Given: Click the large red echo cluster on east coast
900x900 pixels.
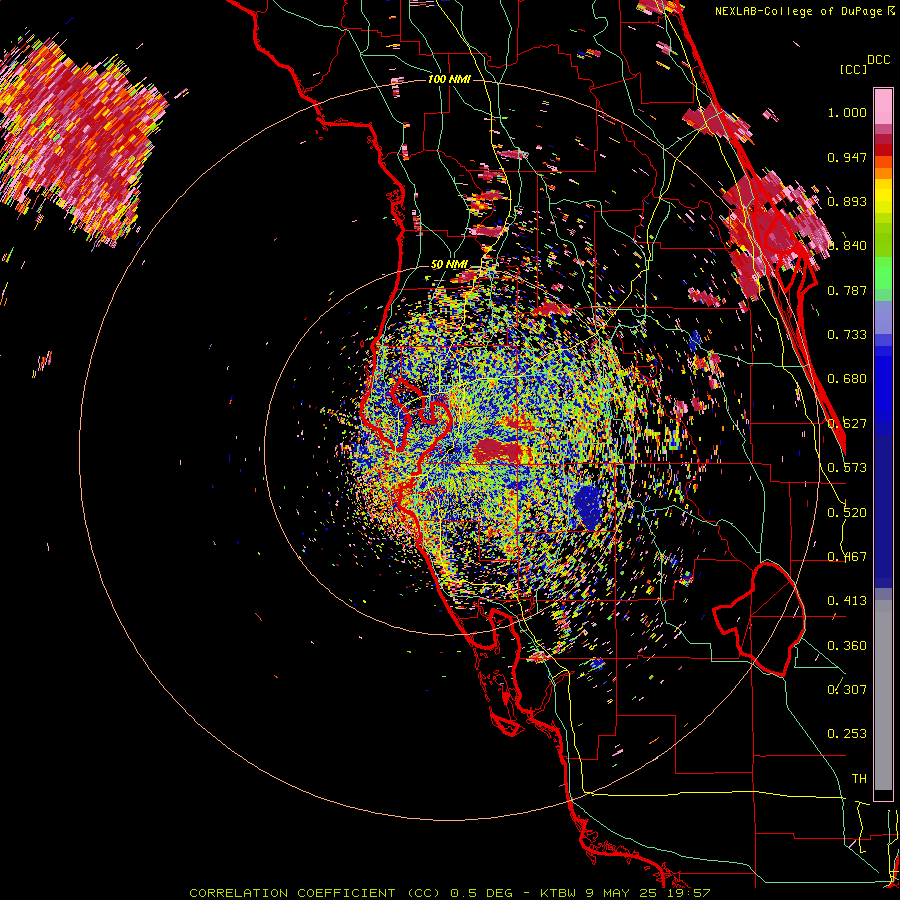Looking at the screenshot, I should pyautogui.click(x=775, y=232).
